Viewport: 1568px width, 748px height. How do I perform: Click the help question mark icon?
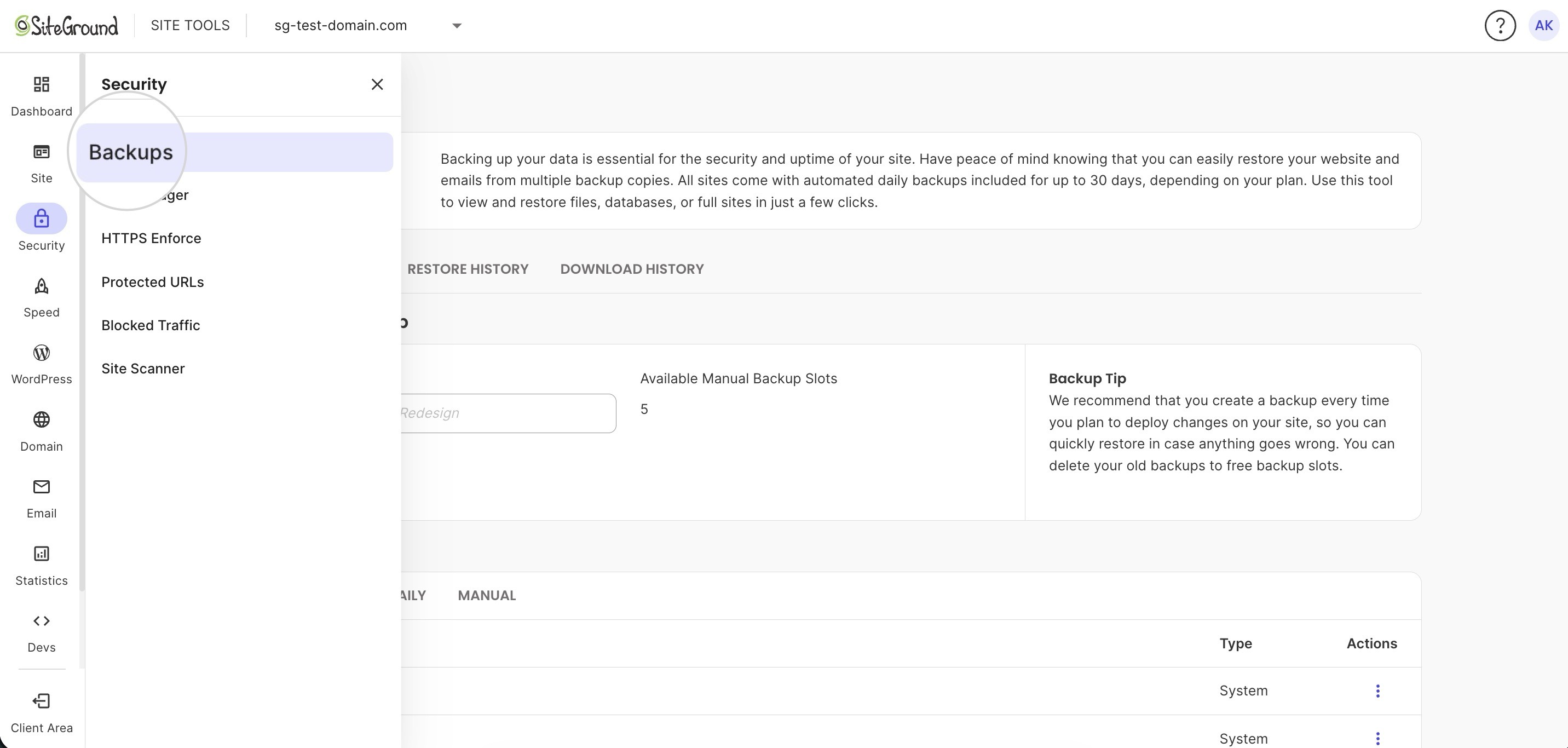tap(1500, 26)
